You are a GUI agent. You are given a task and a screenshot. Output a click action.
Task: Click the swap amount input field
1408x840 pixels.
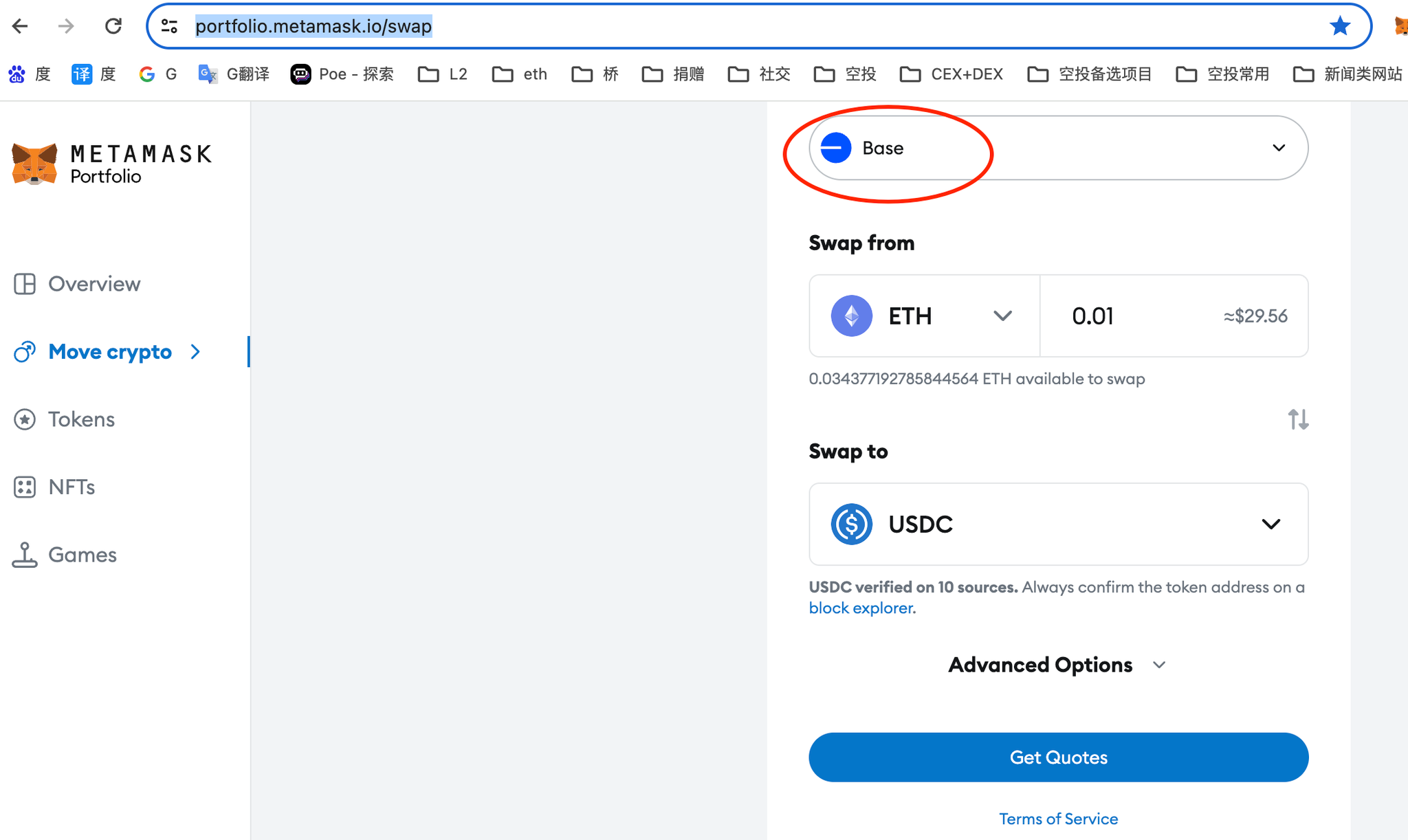[x=1134, y=316]
